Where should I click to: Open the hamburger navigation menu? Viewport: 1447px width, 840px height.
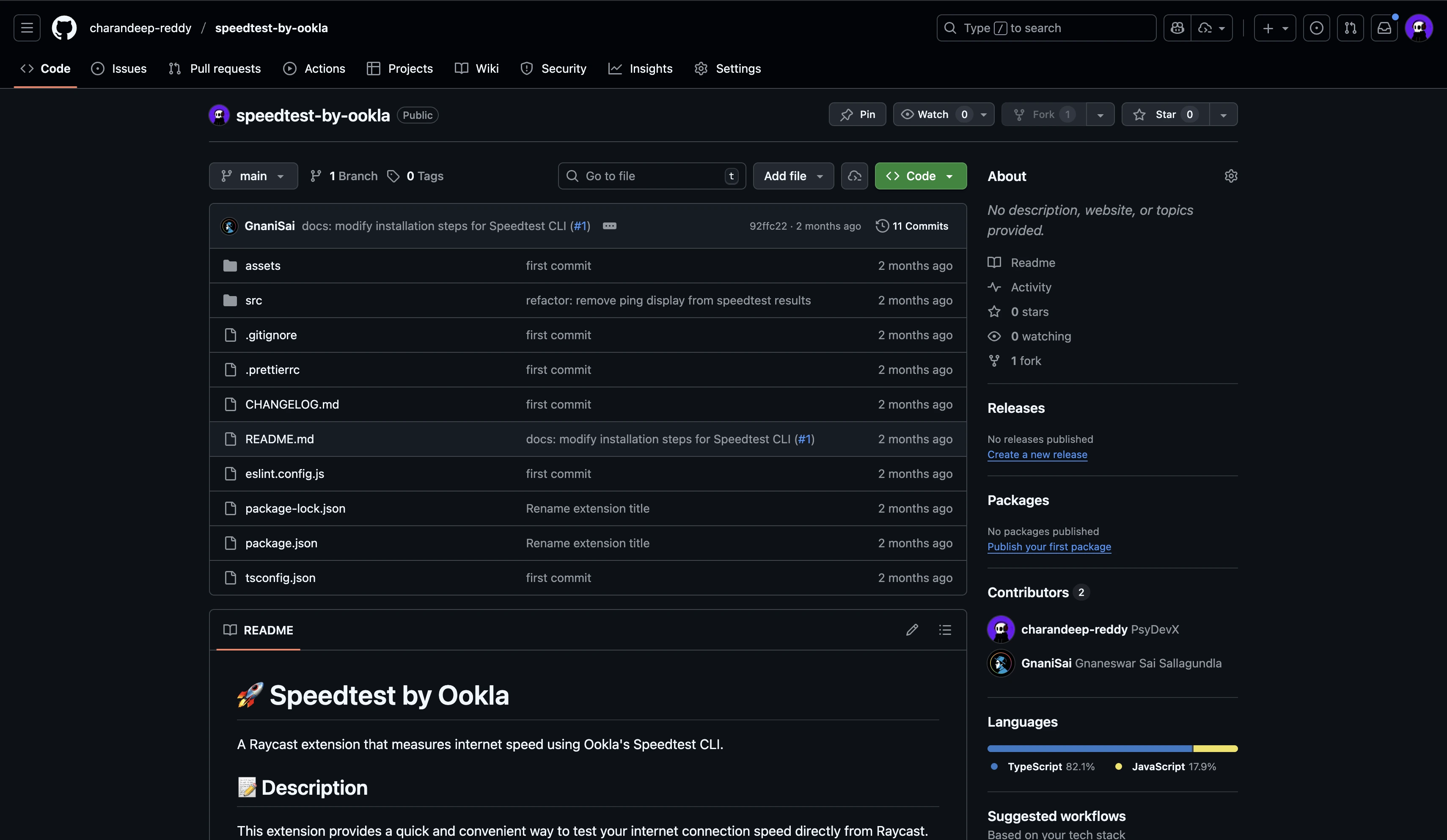[26, 27]
